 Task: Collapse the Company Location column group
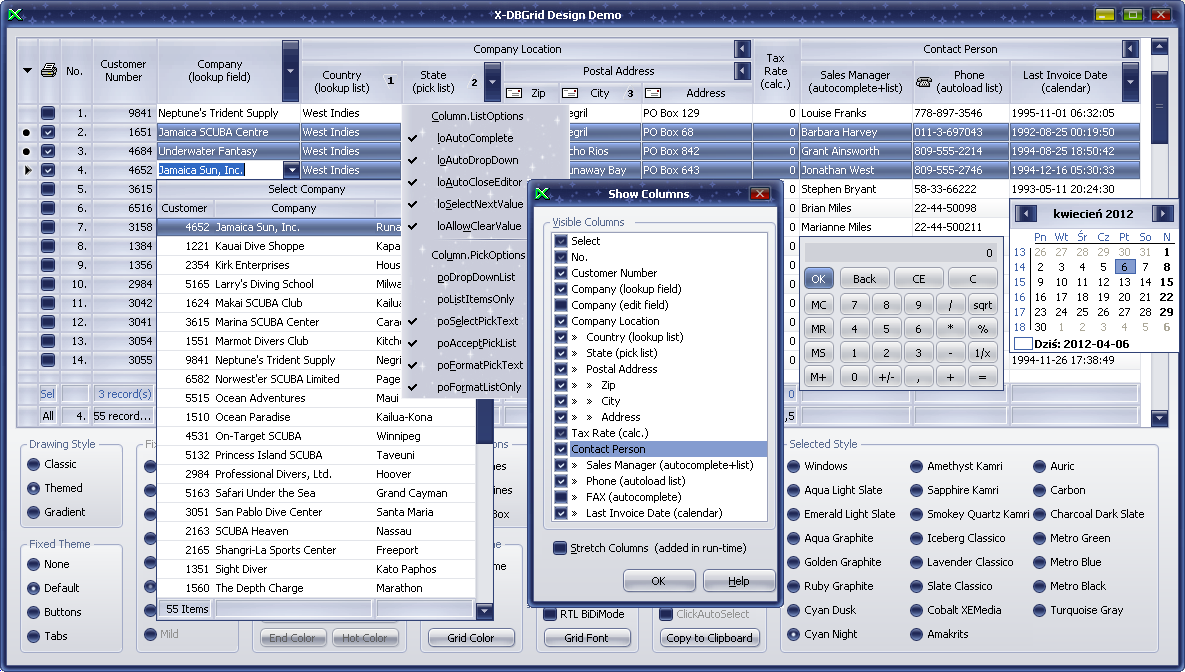(741, 49)
